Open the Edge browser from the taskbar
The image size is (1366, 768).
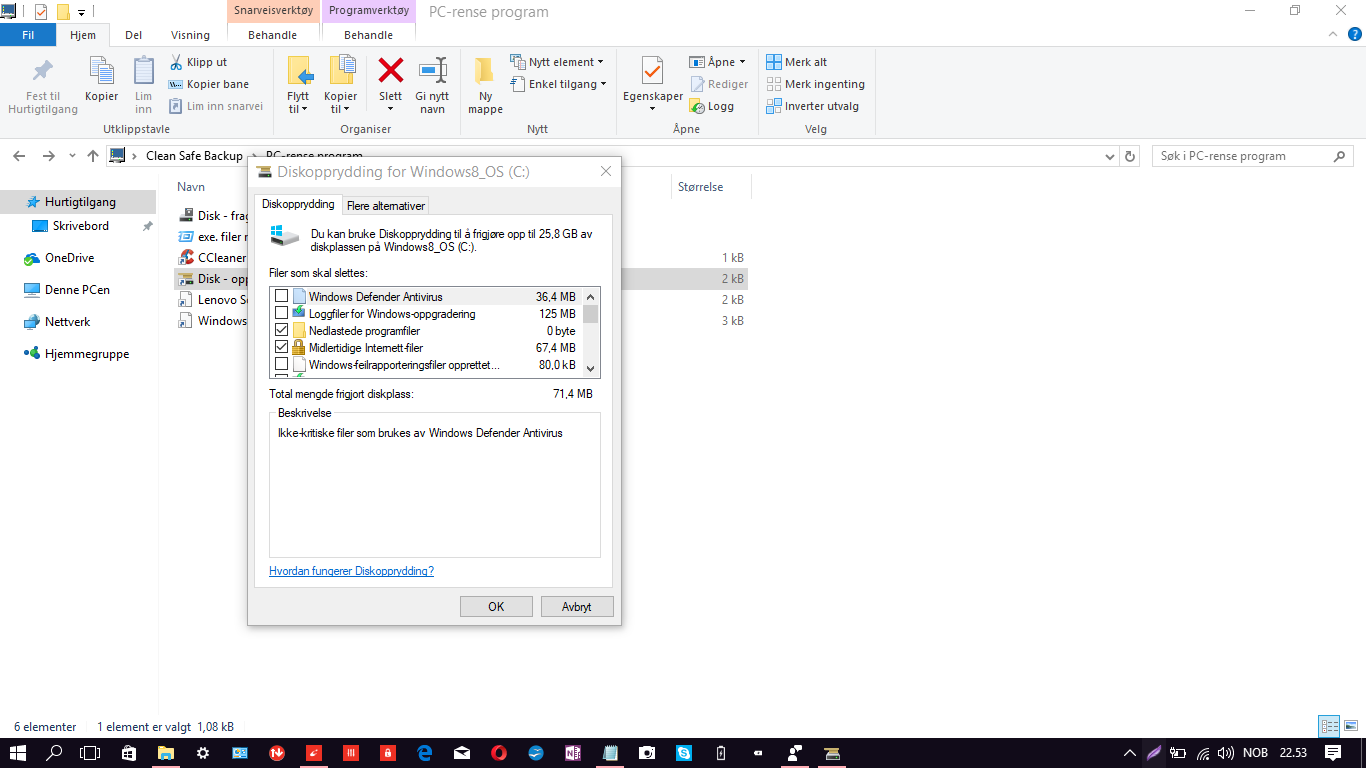pyautogui.click(x=424, y=753)
